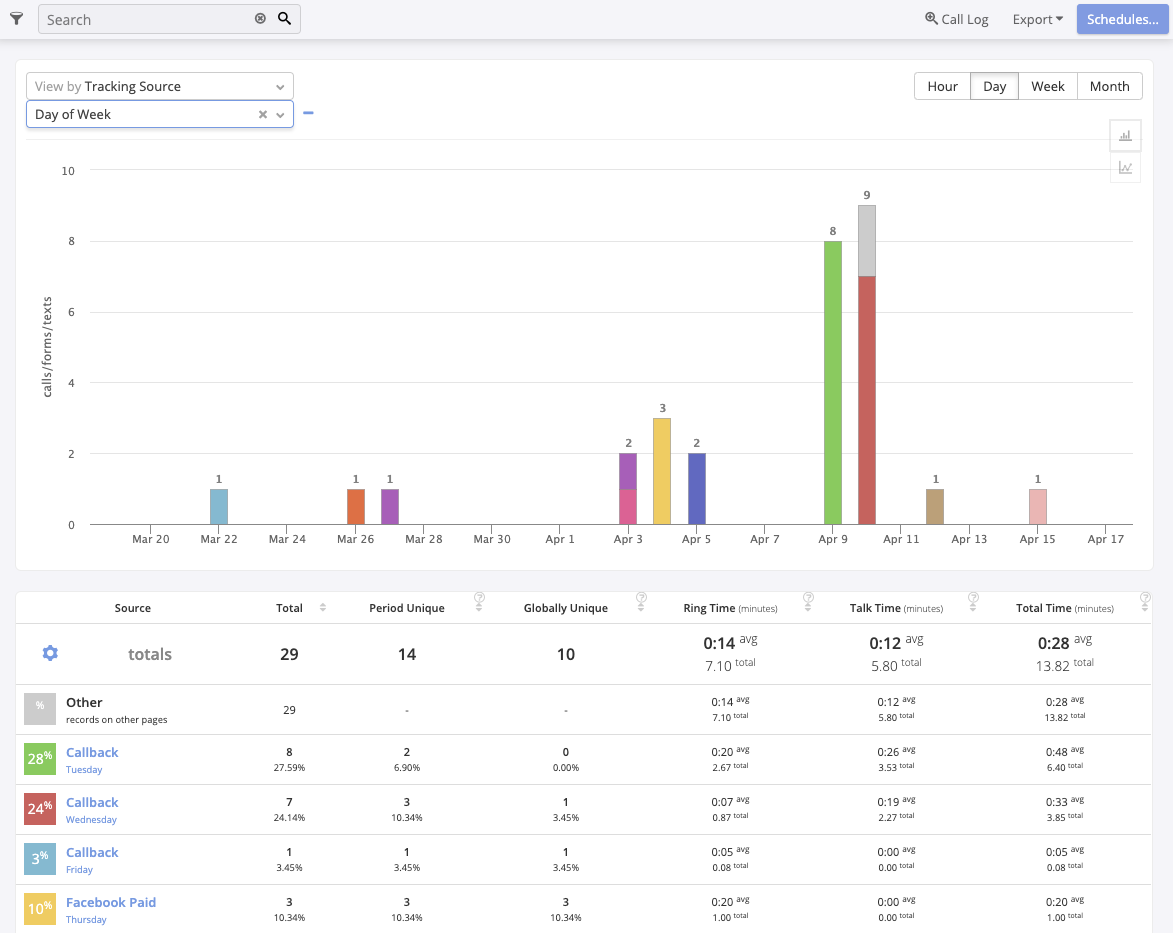Switch to the line chart view icon
This screenshot has width=1173, height=933.
tap(1125, 167)
